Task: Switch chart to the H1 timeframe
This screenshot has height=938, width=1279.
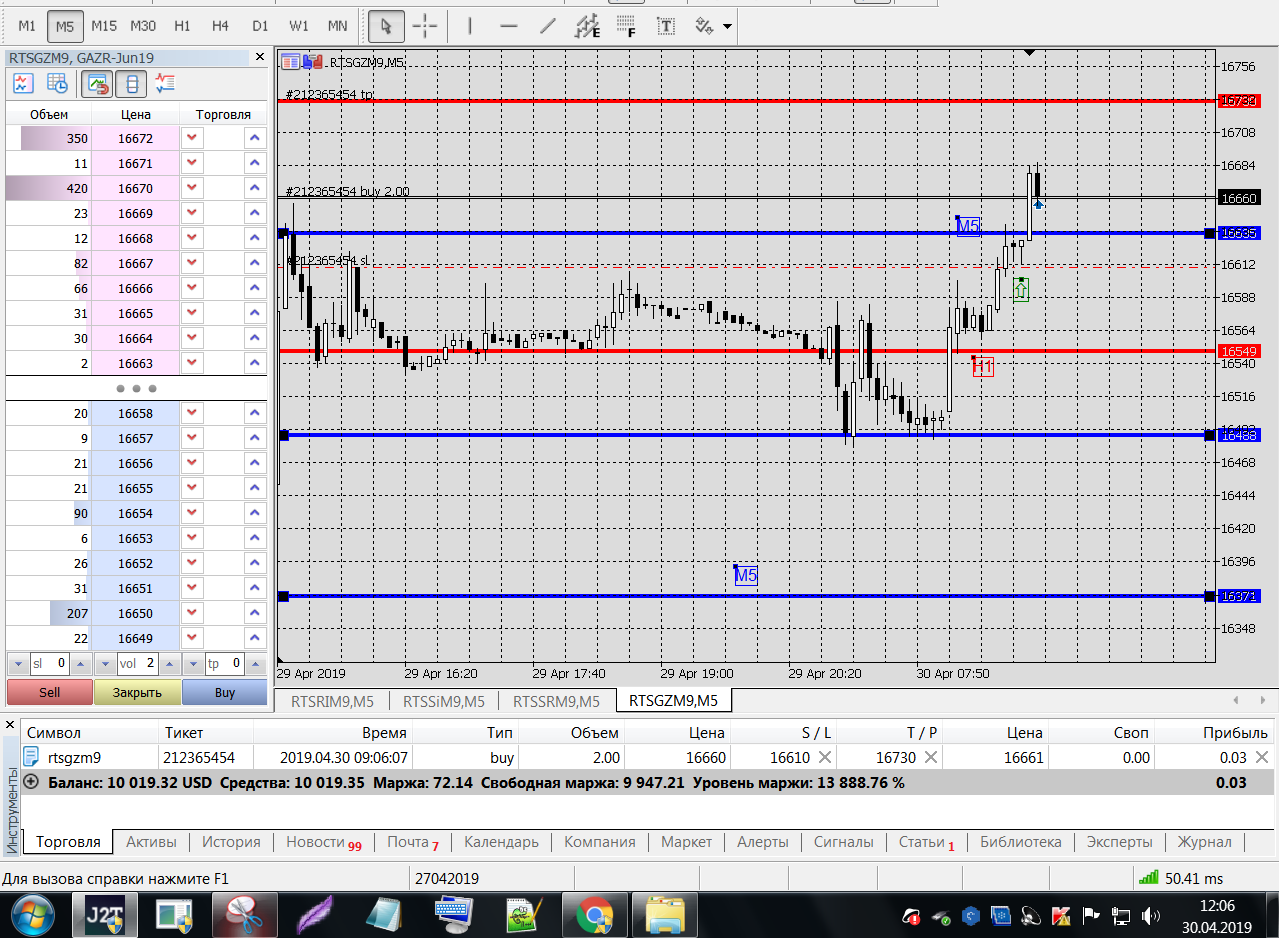Action: (182, 25)
